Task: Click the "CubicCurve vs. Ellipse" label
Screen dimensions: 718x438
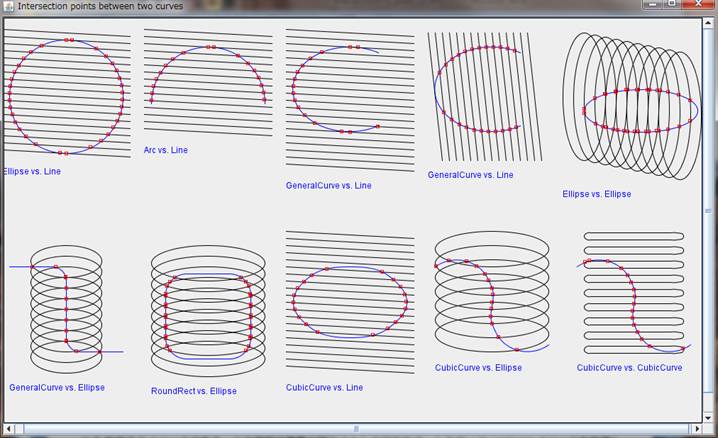Action: click(x=478, y=368)
